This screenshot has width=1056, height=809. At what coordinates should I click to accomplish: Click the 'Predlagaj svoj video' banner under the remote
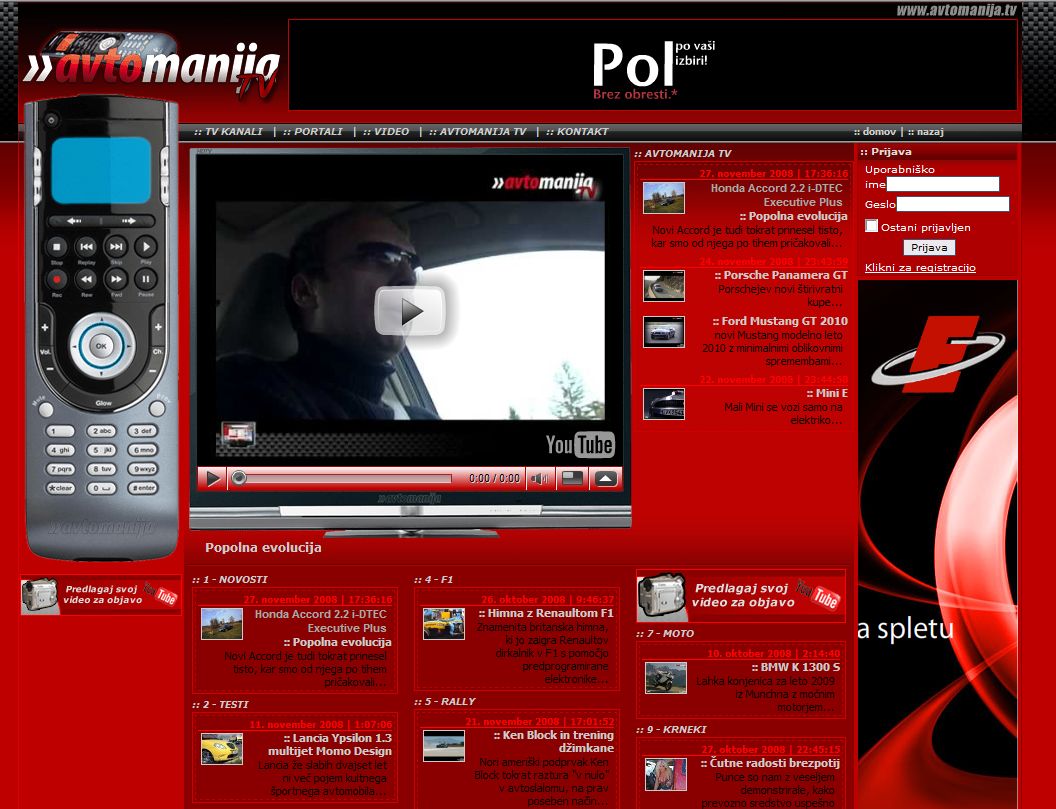[101, 595]
